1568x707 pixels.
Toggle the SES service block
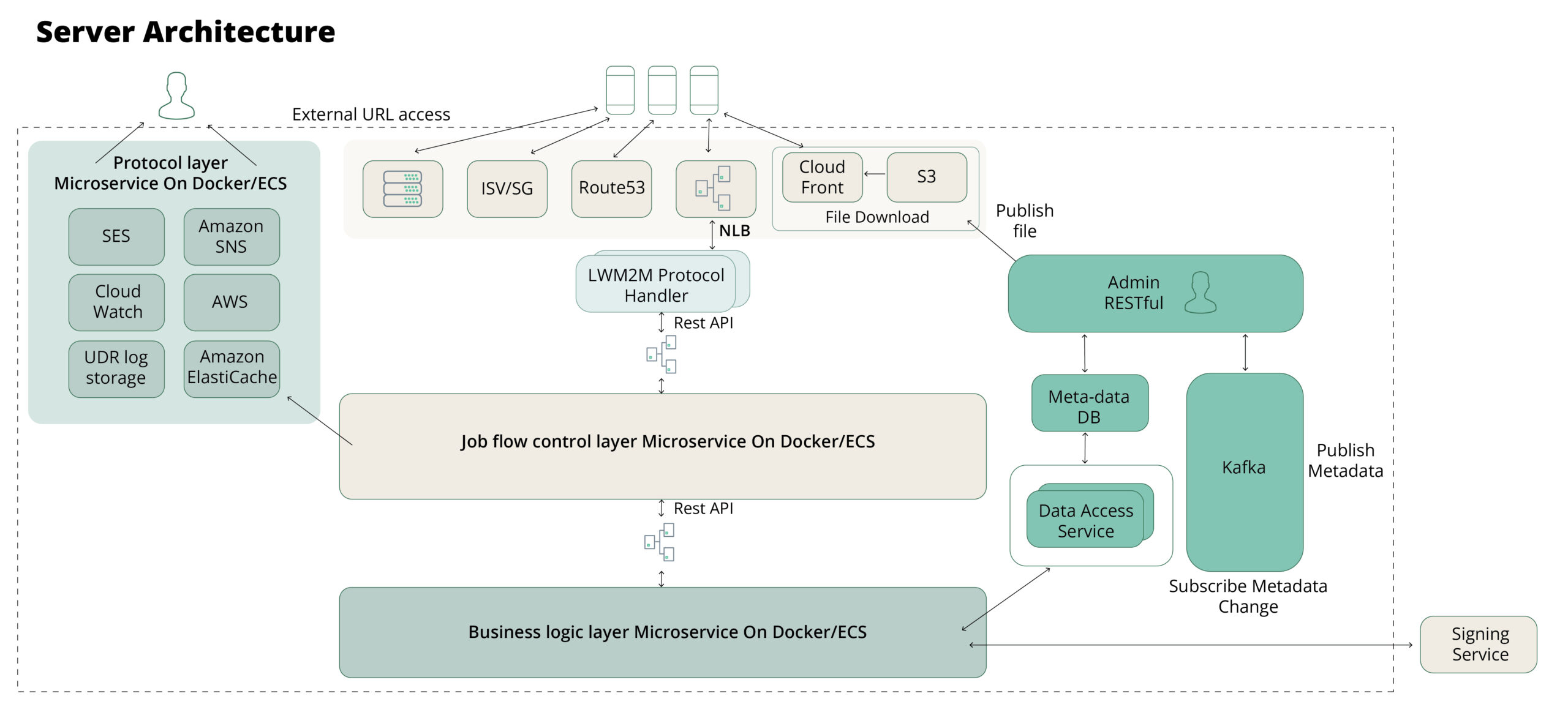(x=116, y=236)
